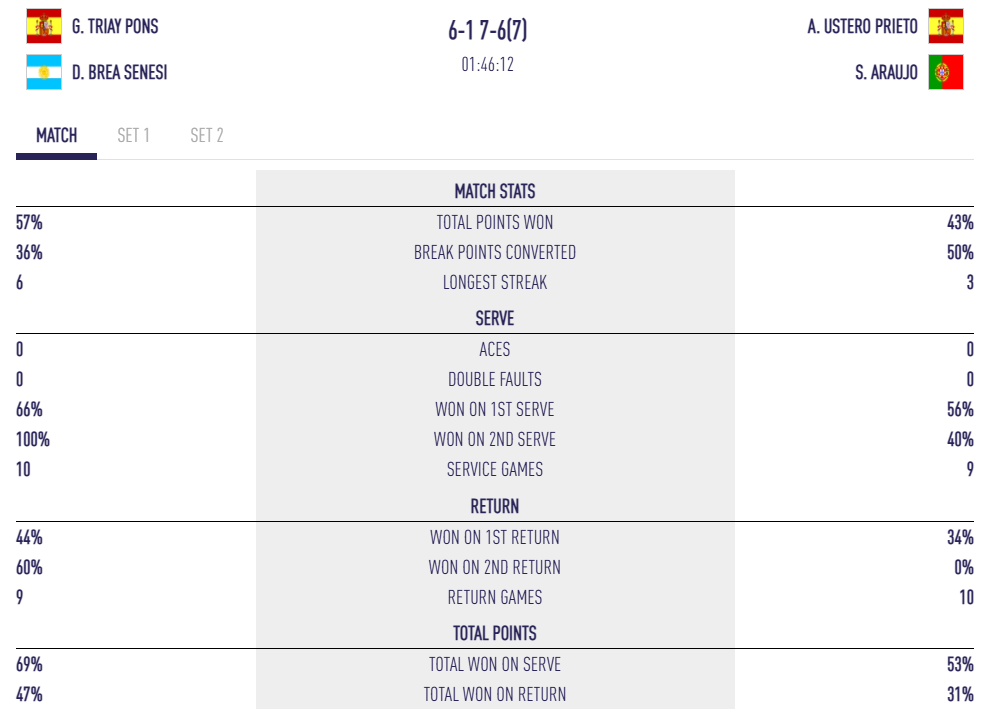Click player name S. Araujo
This screenshot has width=991, height=723.
pos(886,72)
